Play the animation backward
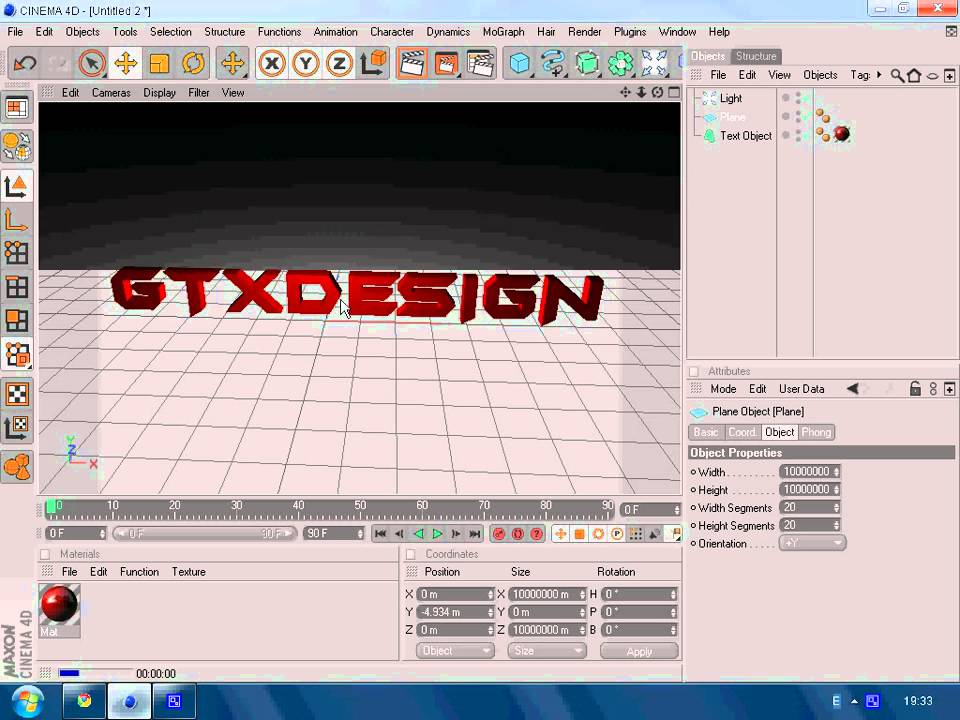The image size is (960, 720). click(x=418, y=534)
